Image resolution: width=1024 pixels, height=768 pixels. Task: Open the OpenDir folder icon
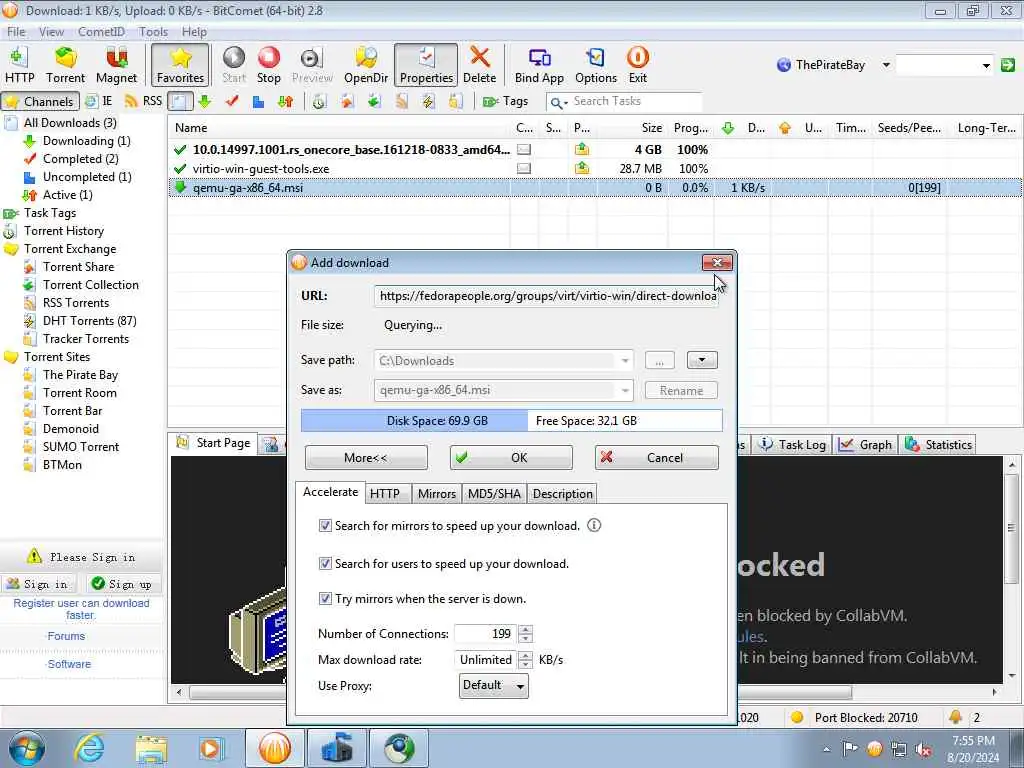point(366,65)
